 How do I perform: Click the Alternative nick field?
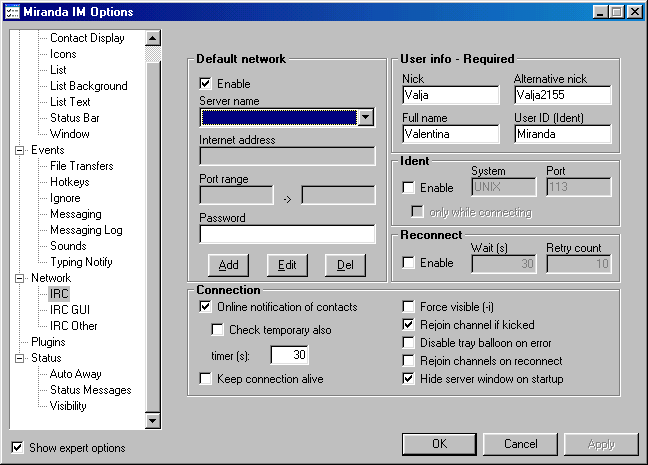pos(562,95)
